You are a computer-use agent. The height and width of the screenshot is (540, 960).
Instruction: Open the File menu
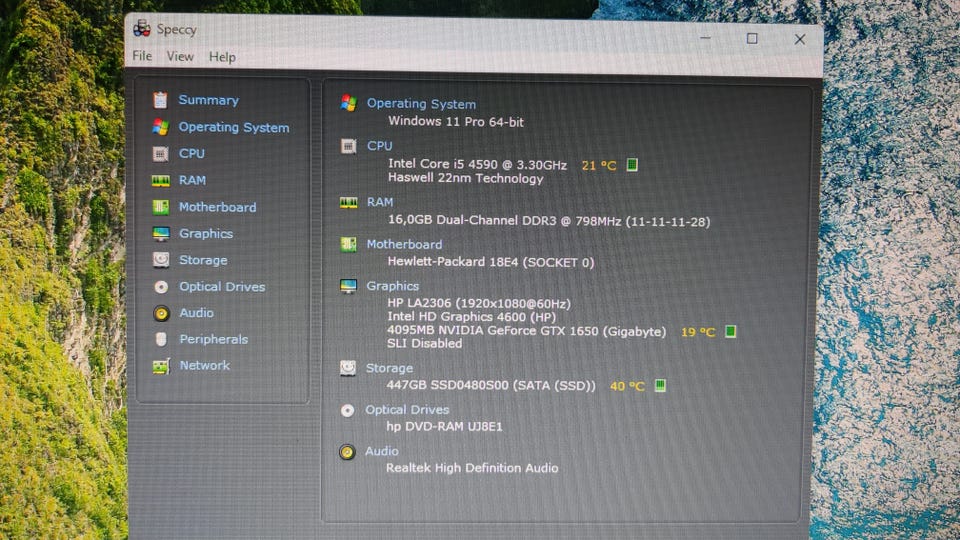point(142,56)
